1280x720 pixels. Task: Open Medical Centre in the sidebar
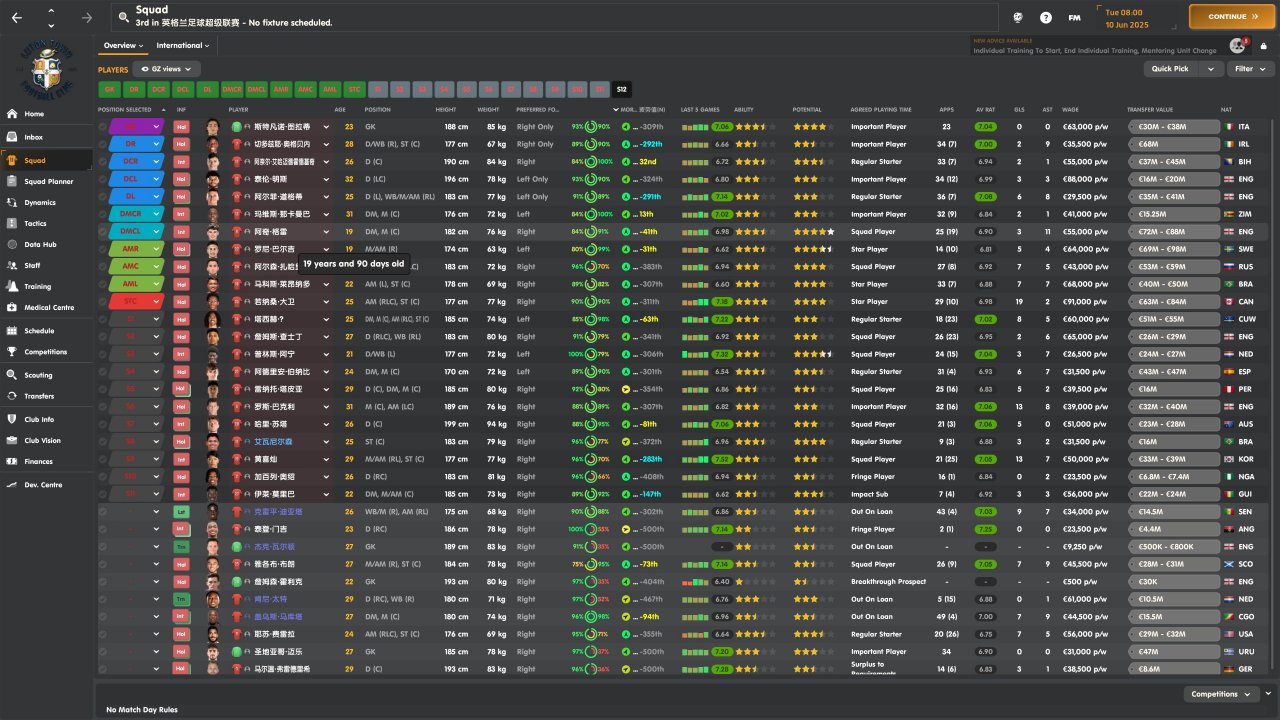coord(46,307)
